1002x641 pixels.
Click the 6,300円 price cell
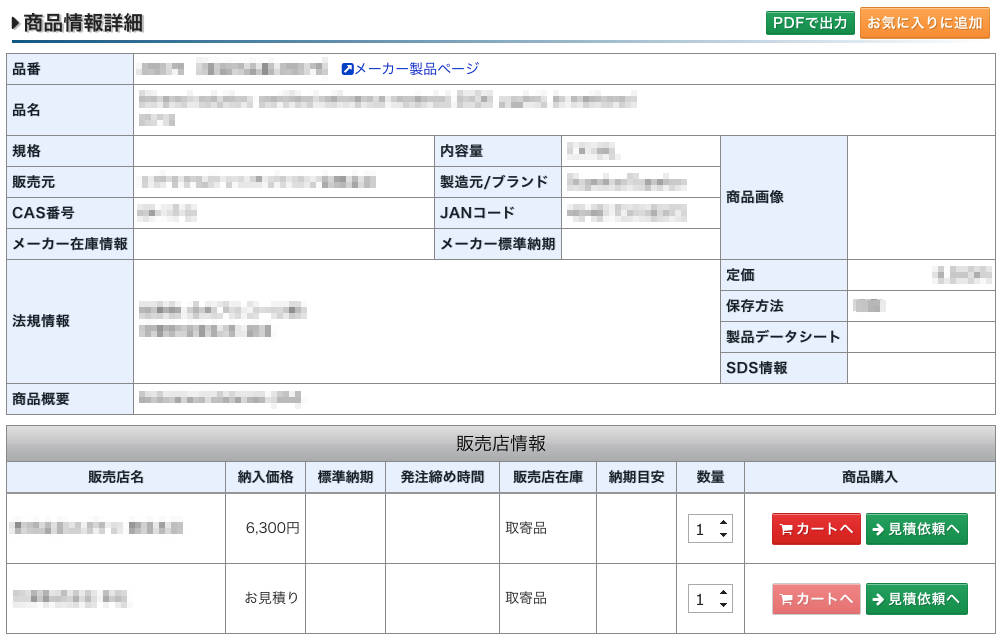click(x=265, y=528)
